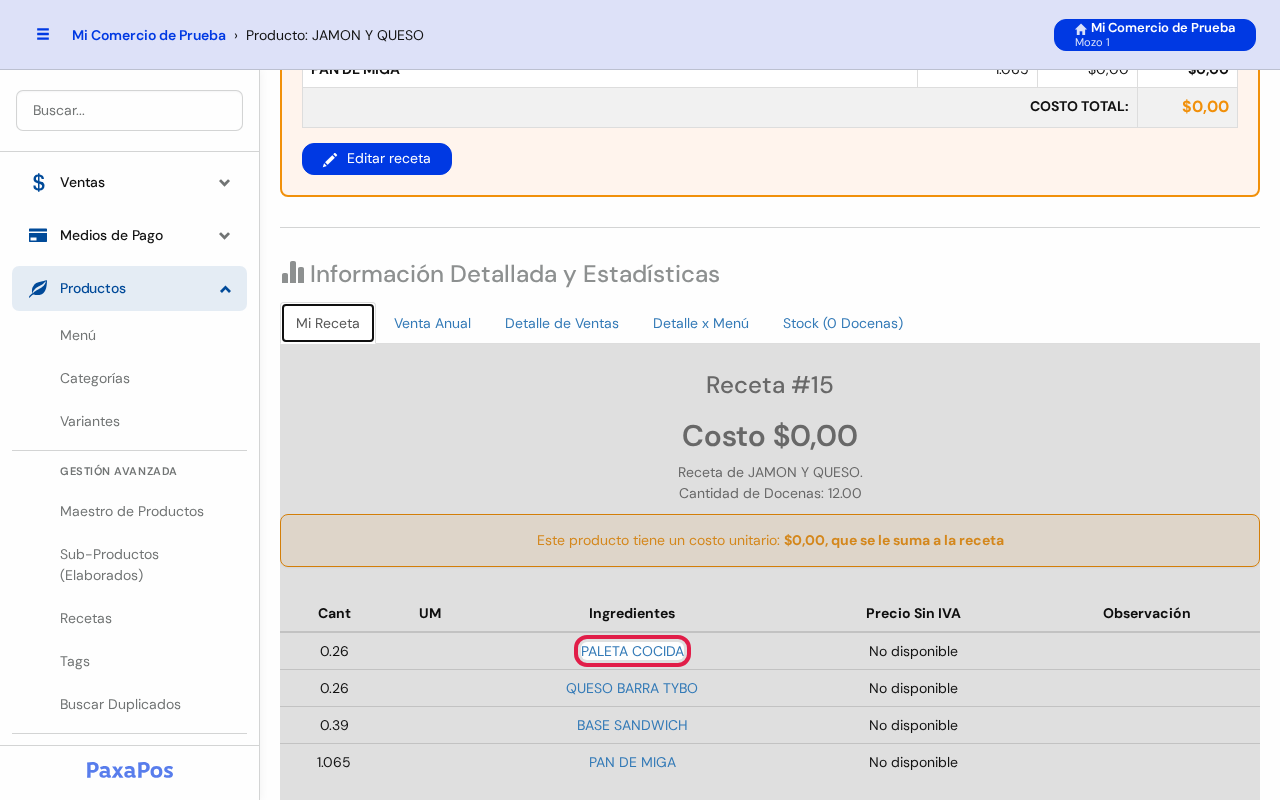
Task: Click the 0.39 quantity cell
Action: tap(334, 725)
